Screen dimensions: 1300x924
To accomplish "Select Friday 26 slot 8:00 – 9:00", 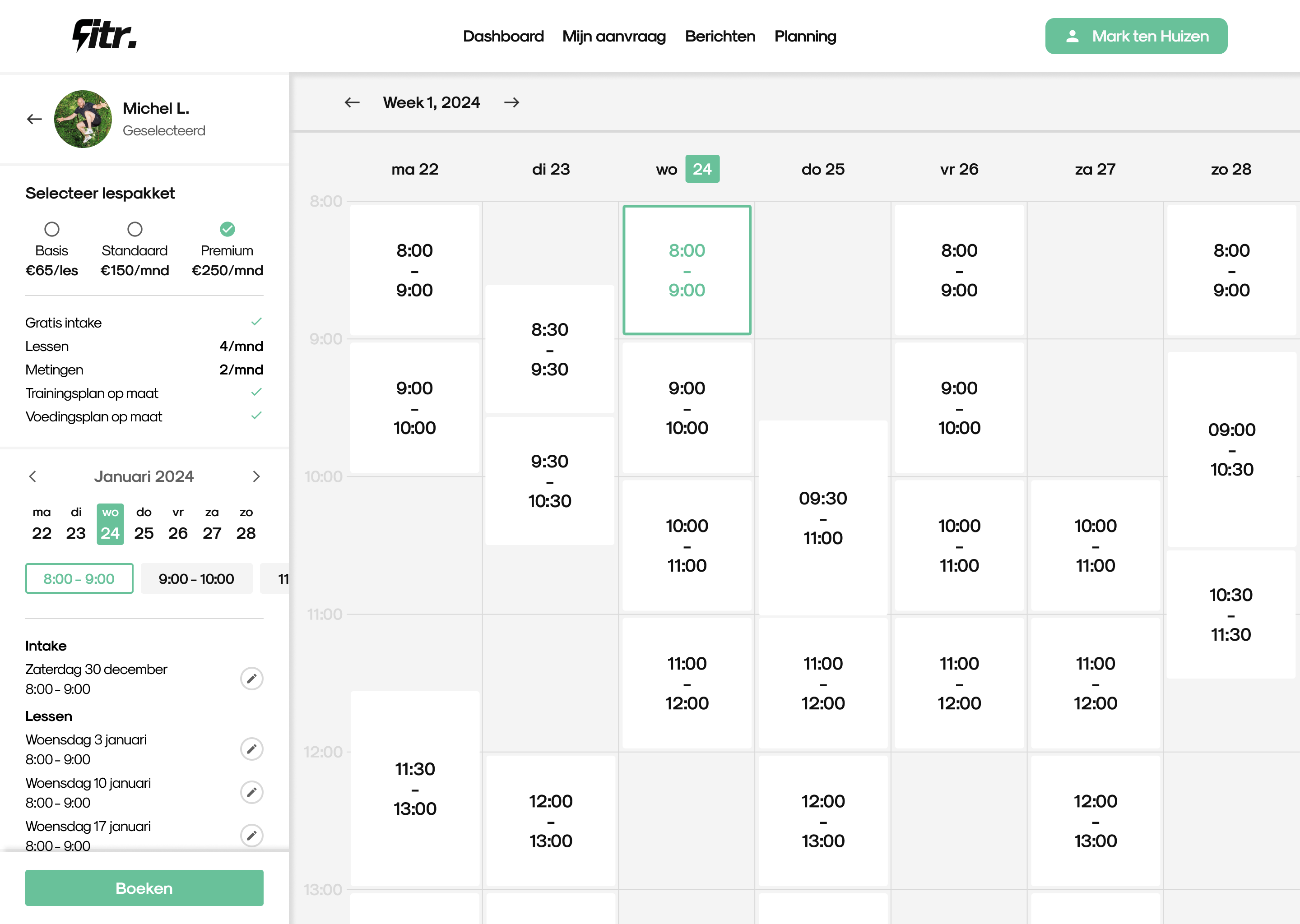I will [x=959, y=270].
